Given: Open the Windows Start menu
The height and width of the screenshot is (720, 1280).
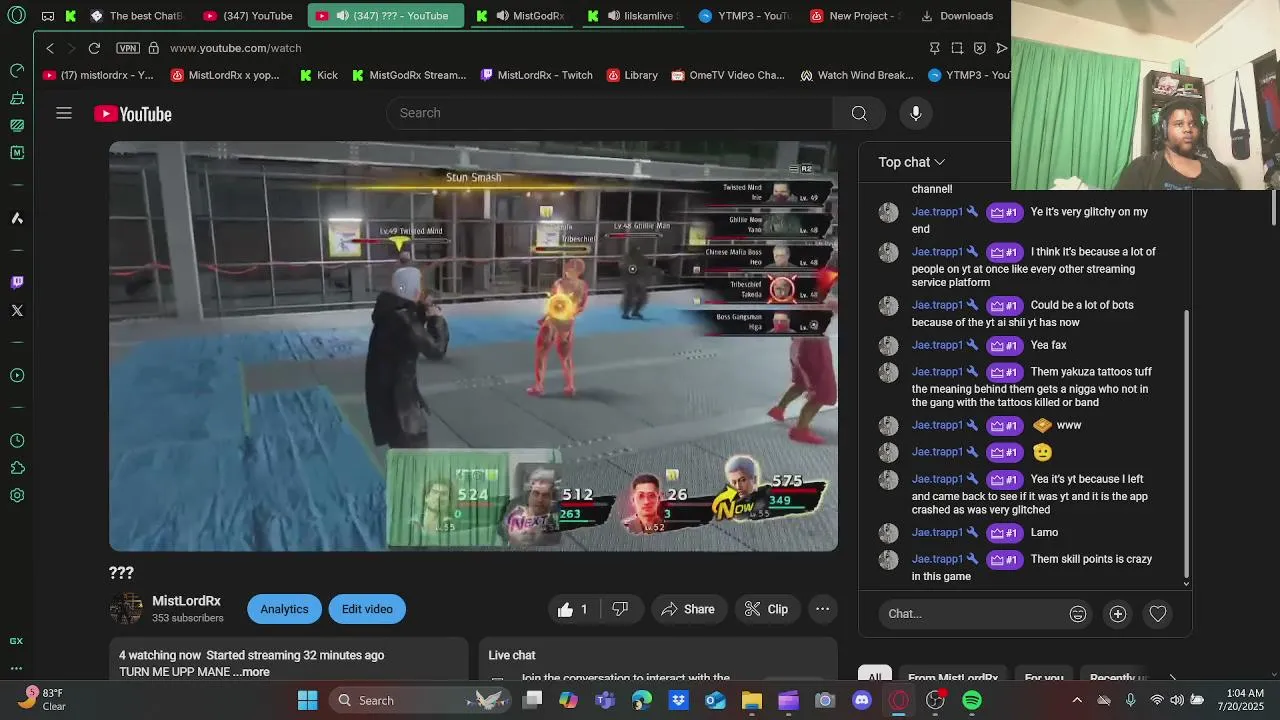Looking at the screenshot, I should click(x=307, y=700).
